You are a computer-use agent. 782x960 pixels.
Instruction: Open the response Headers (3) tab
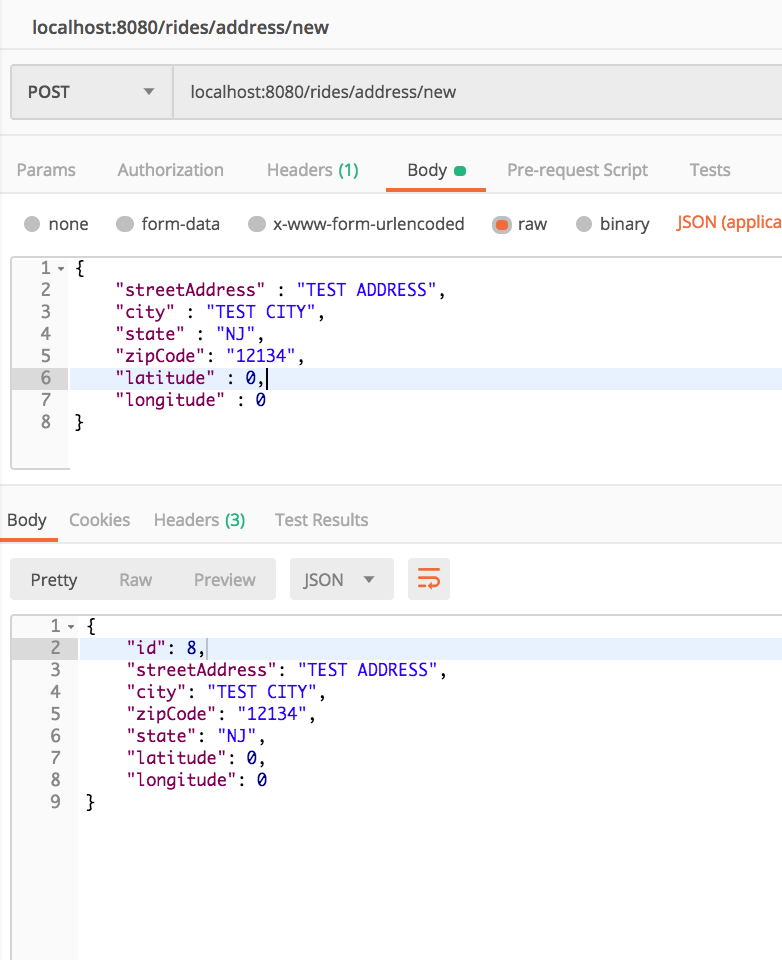point(200,520)
